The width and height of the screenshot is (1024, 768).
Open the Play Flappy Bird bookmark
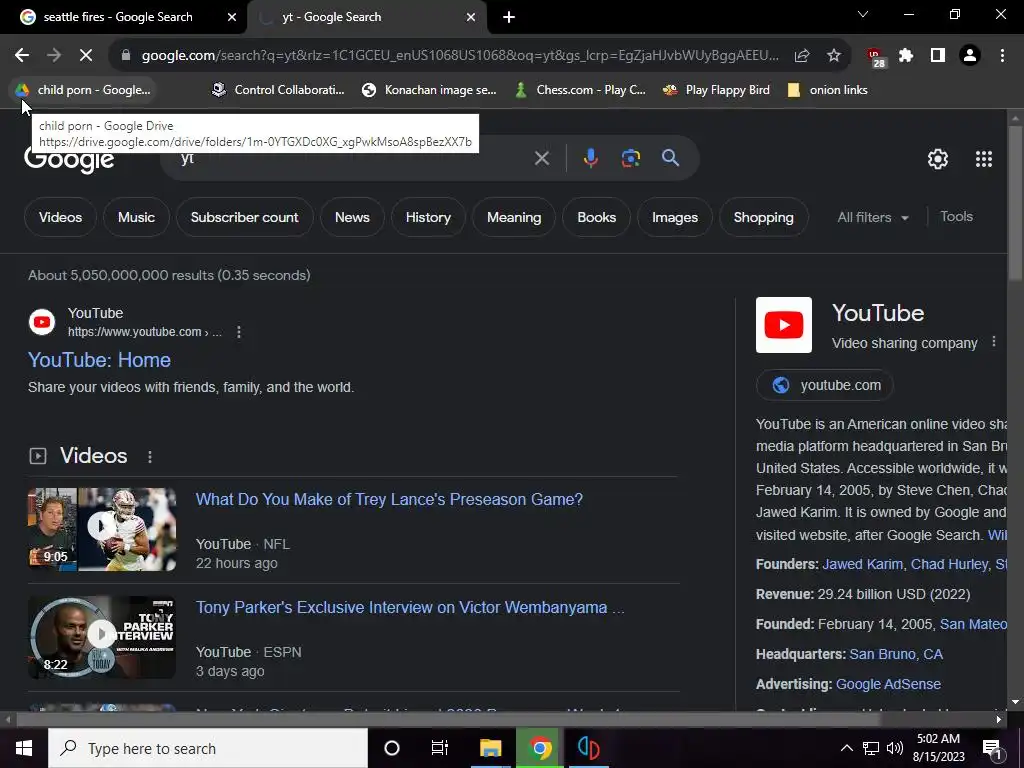tap(716, 90)
